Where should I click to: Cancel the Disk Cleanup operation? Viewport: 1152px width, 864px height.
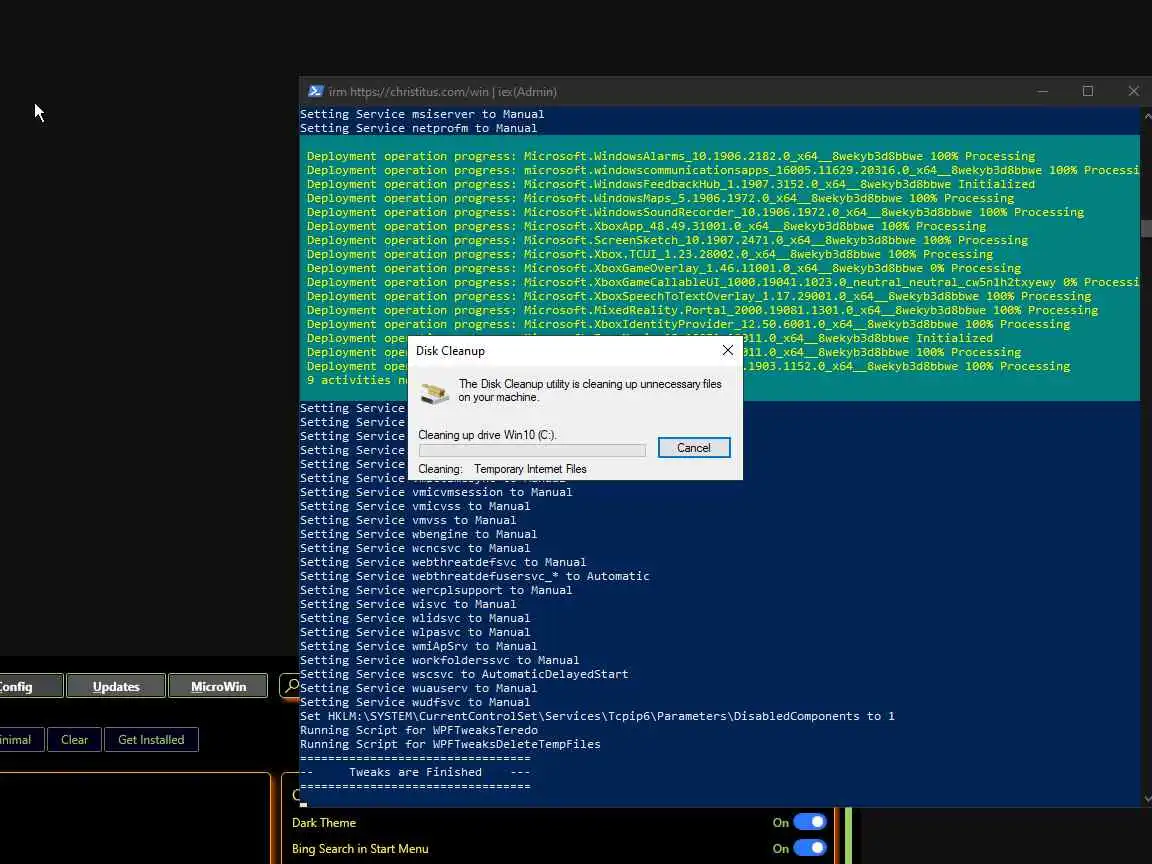pyautogui.click(x=694, y=447)
